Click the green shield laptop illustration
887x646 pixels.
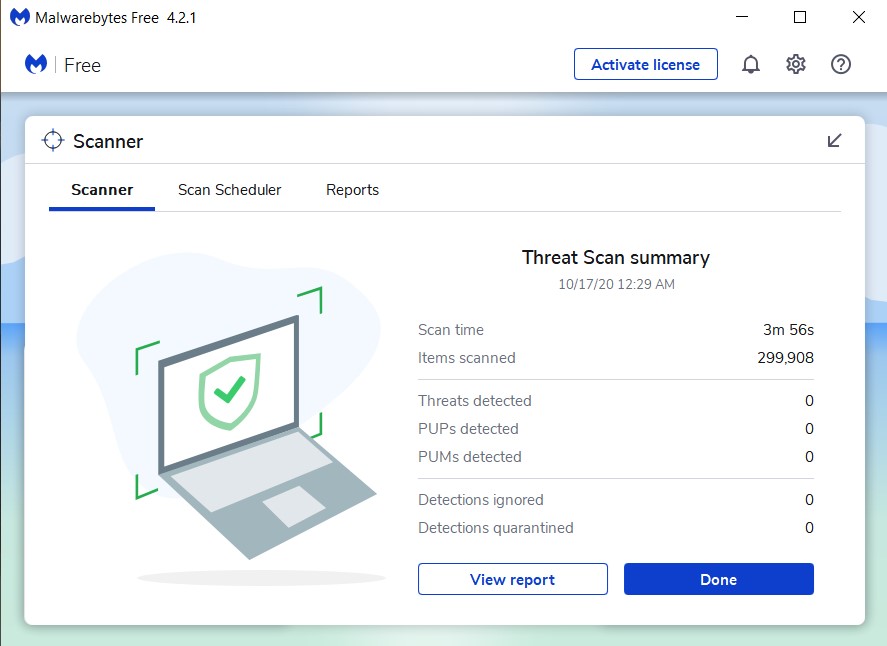pyautogui.click(x=229, y=422)
